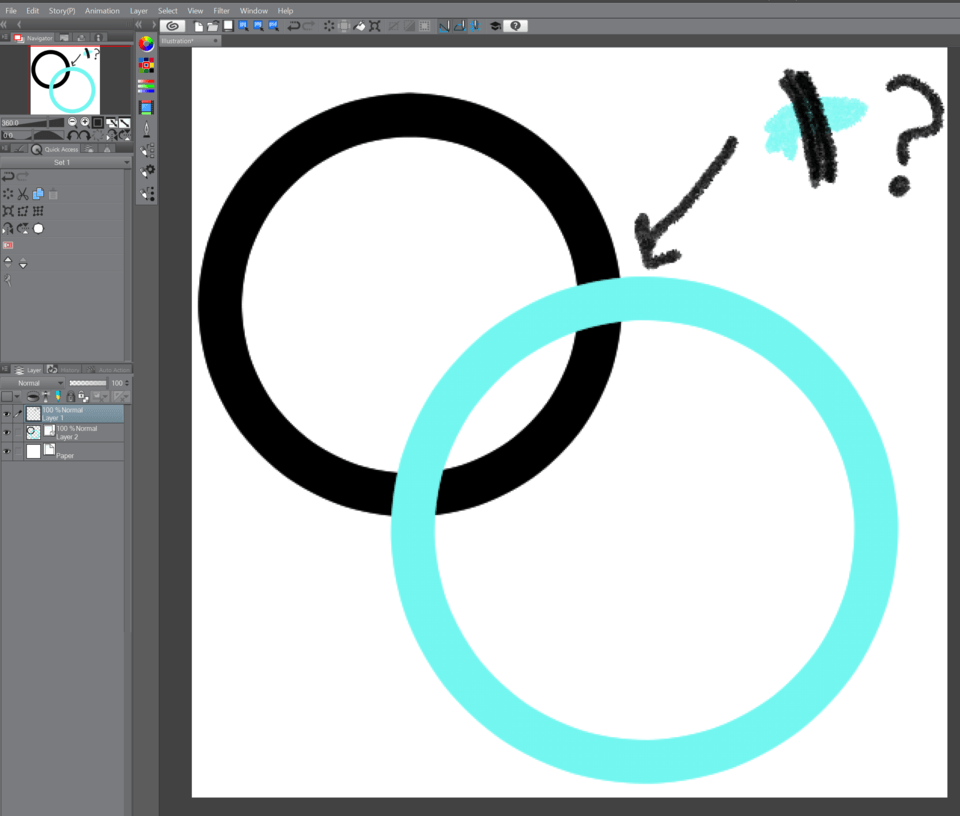Open the layer selection dropdown arrow
The width and height of the screenshot is (960, 816).
[17, 396]
